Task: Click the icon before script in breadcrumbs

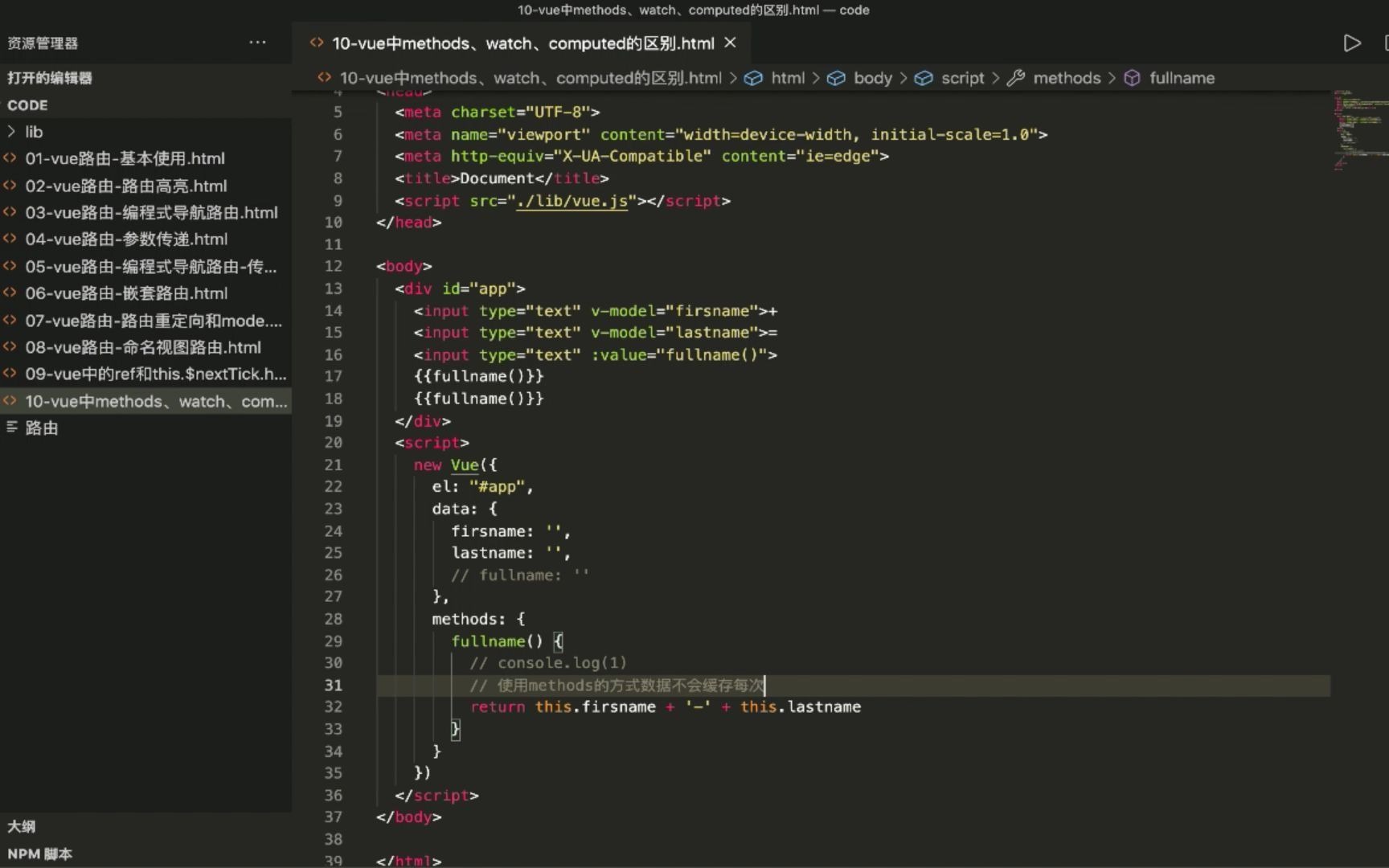Action: point(924,78)
